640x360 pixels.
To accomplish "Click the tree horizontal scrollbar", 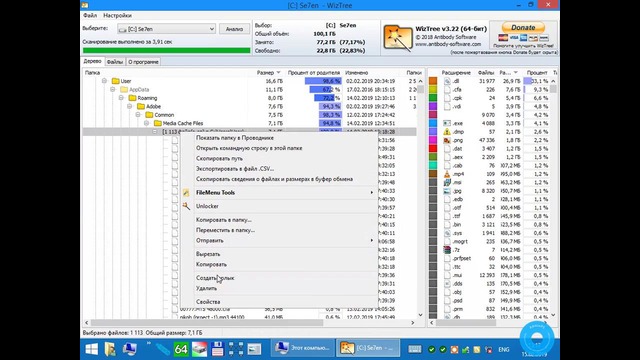I will (207, 322).
